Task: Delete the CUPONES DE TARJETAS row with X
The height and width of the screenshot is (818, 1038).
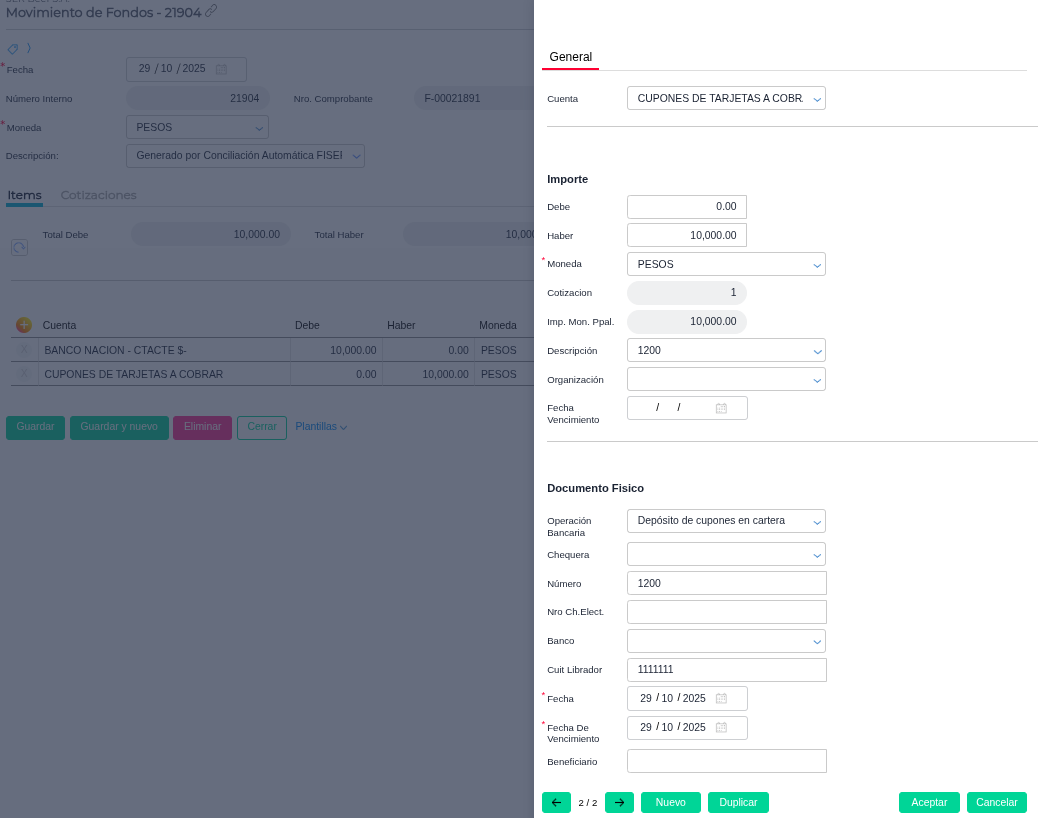Action: 24,374
